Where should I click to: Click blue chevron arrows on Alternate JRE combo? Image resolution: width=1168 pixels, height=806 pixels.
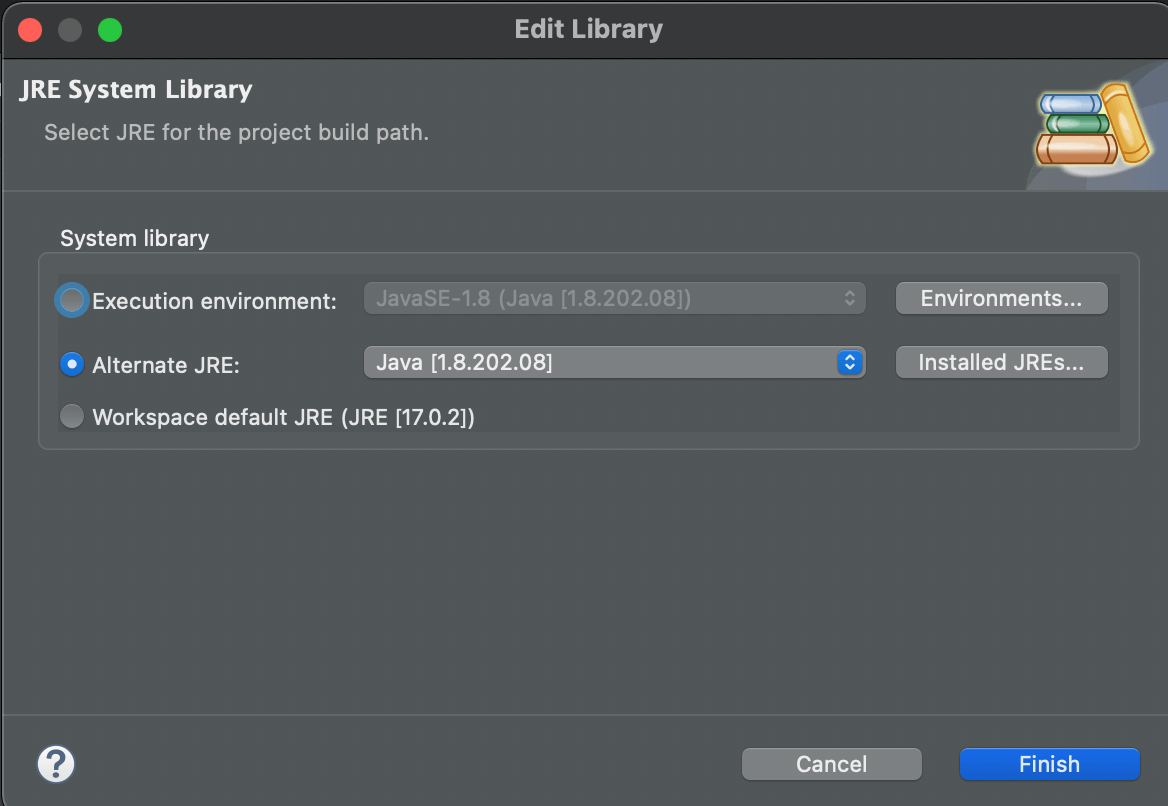tap(849, 362)
